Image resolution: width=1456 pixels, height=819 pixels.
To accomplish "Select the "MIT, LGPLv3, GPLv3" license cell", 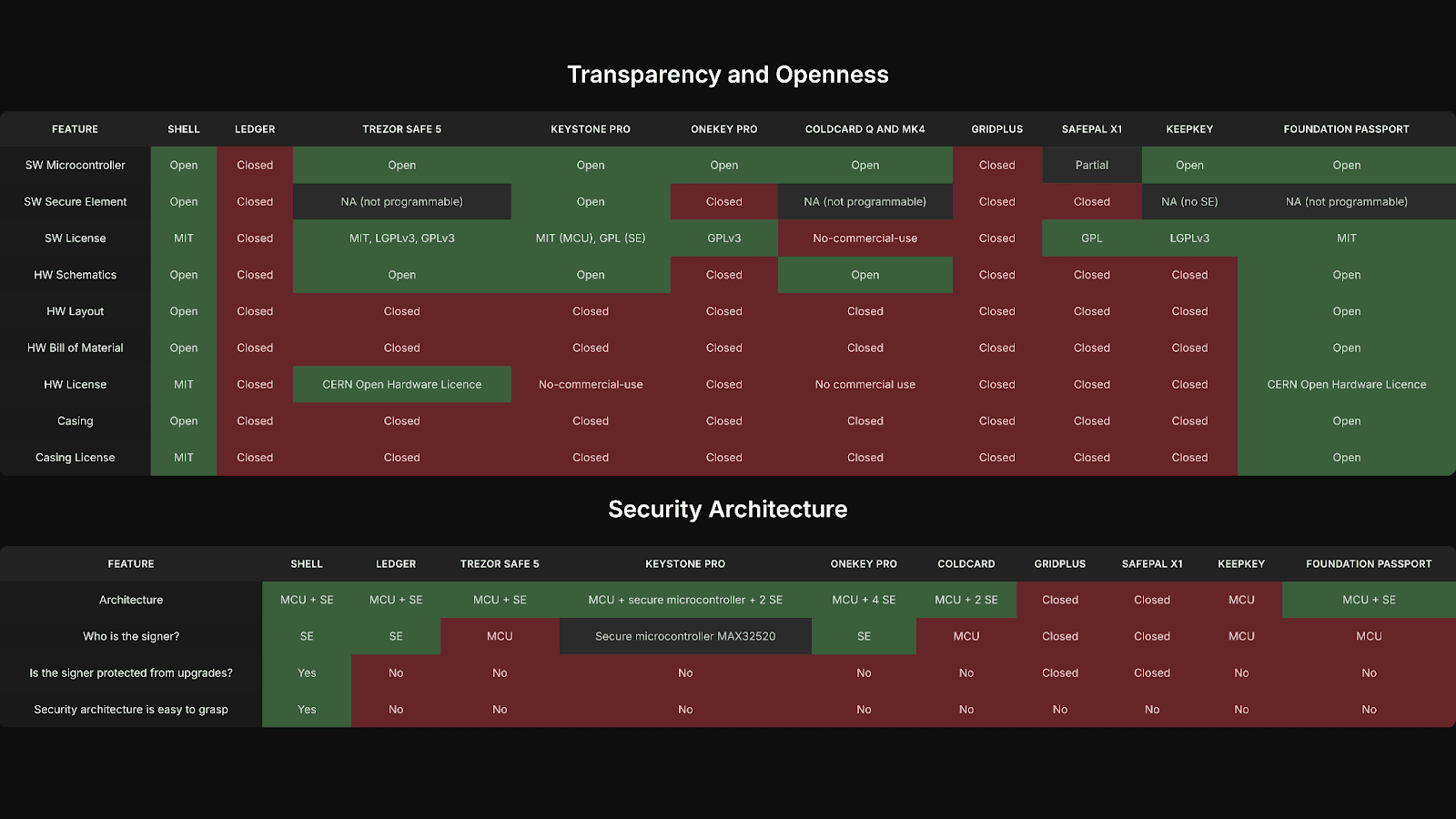I will (401, 238).
